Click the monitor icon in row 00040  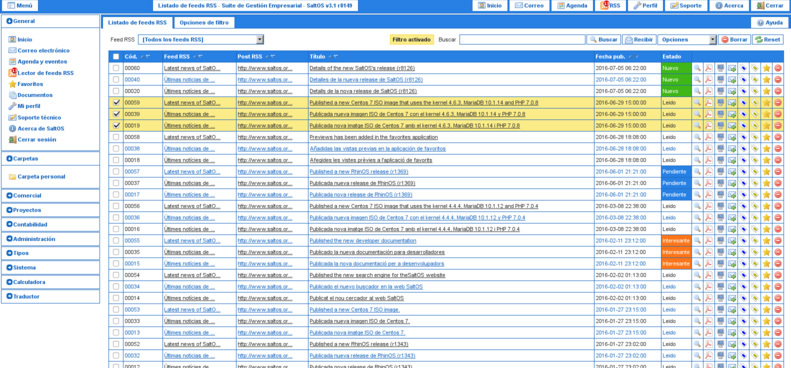tap(720, 80)
